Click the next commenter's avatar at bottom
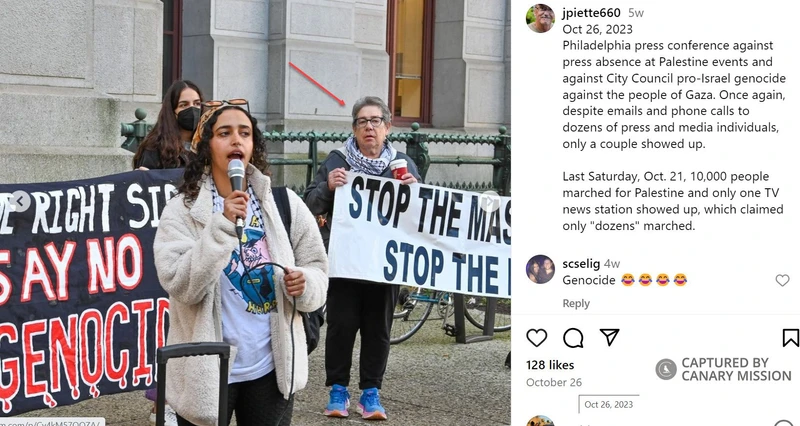This screenshot has height=426, width=800. tap(540, 421)
